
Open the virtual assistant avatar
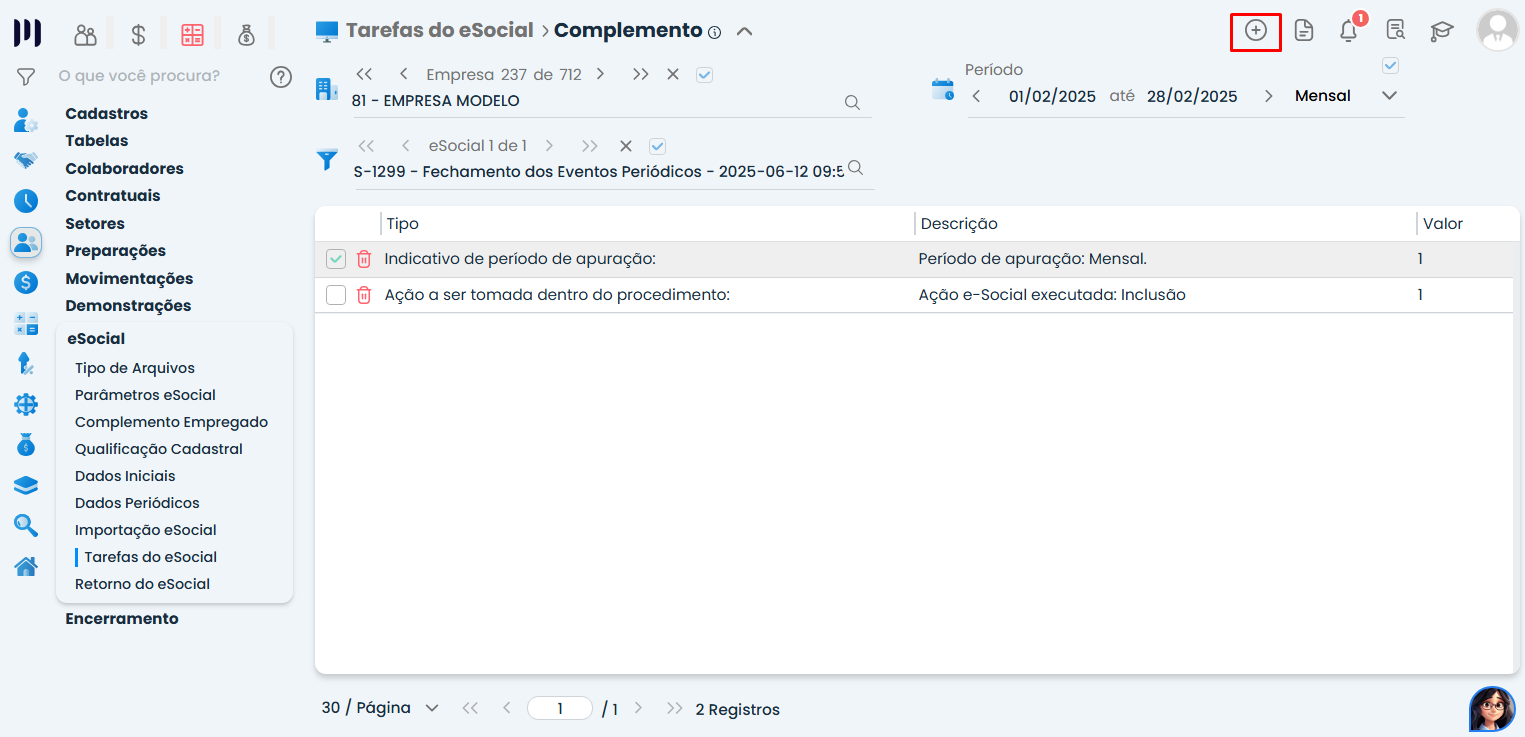1492,709
